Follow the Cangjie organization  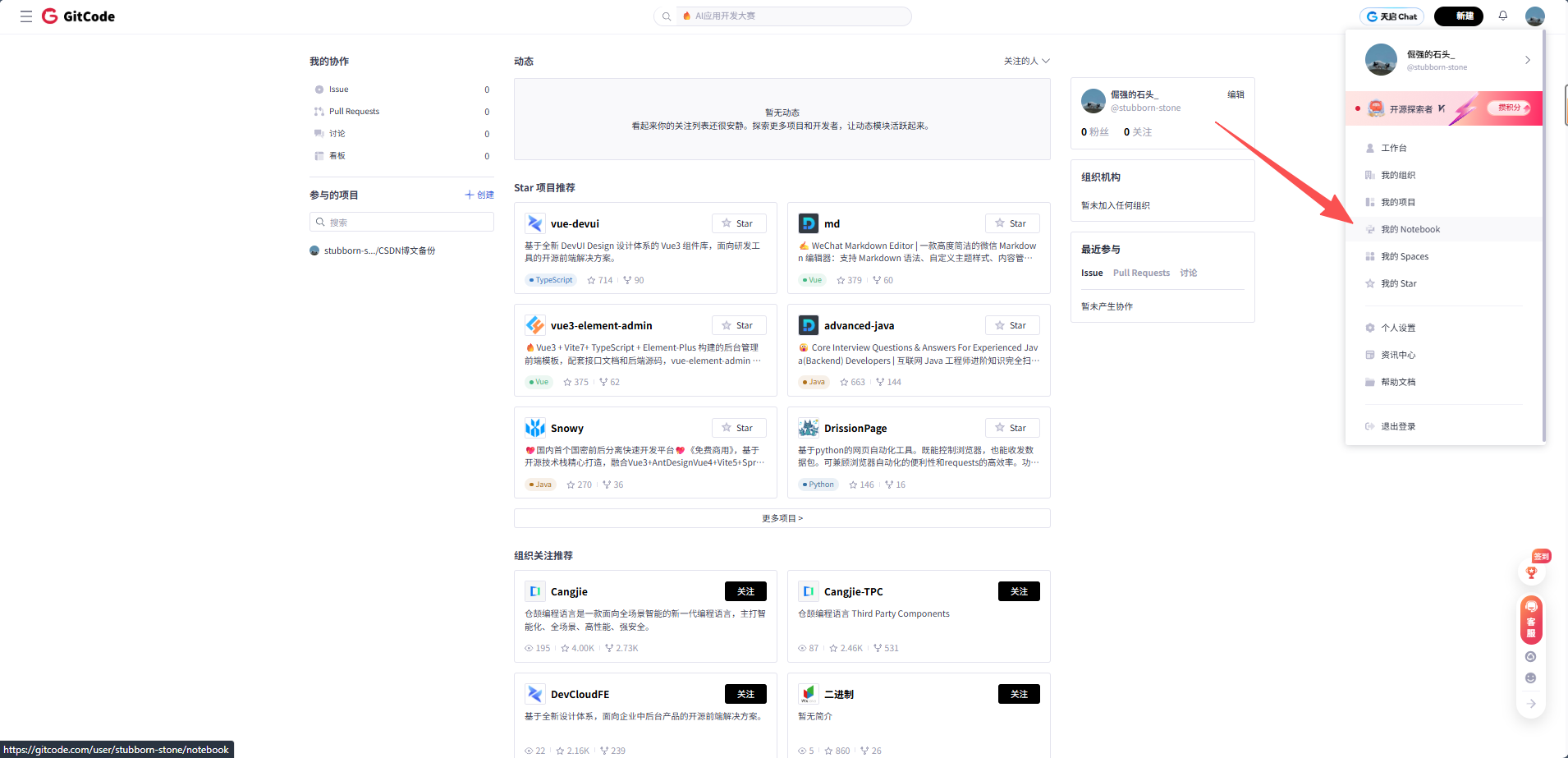tap(745, 590)
